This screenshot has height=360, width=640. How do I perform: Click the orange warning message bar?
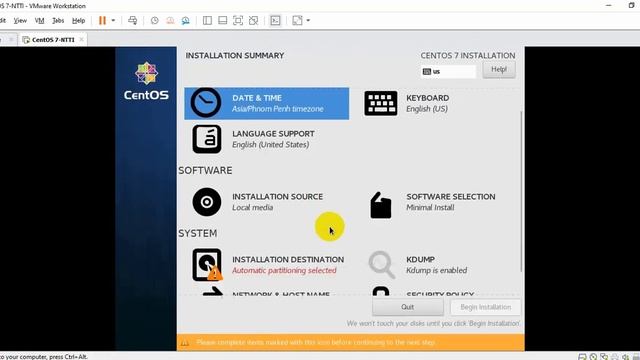pyautogui.click(x=351, y=342)
